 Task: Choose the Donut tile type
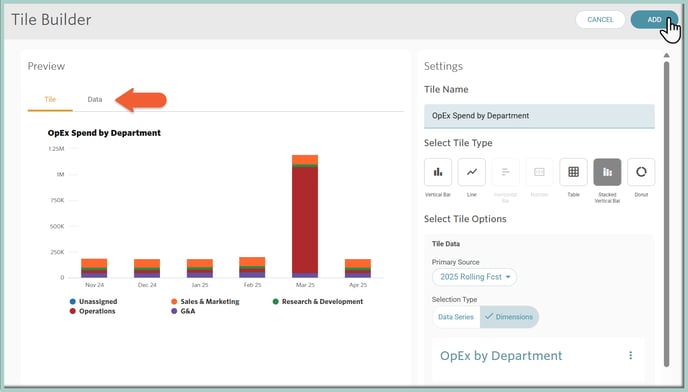click(x=641, y=172)
